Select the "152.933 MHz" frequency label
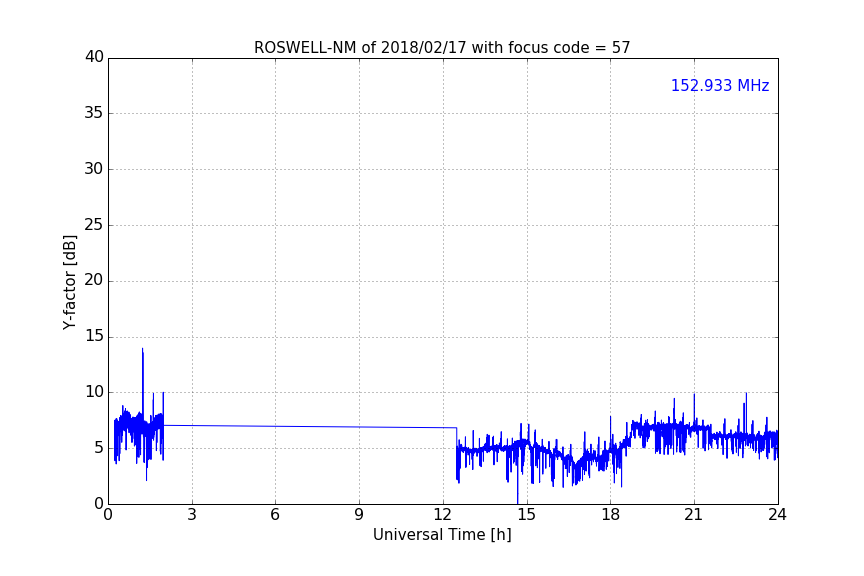Screen dimensions: 864x576 720,85
